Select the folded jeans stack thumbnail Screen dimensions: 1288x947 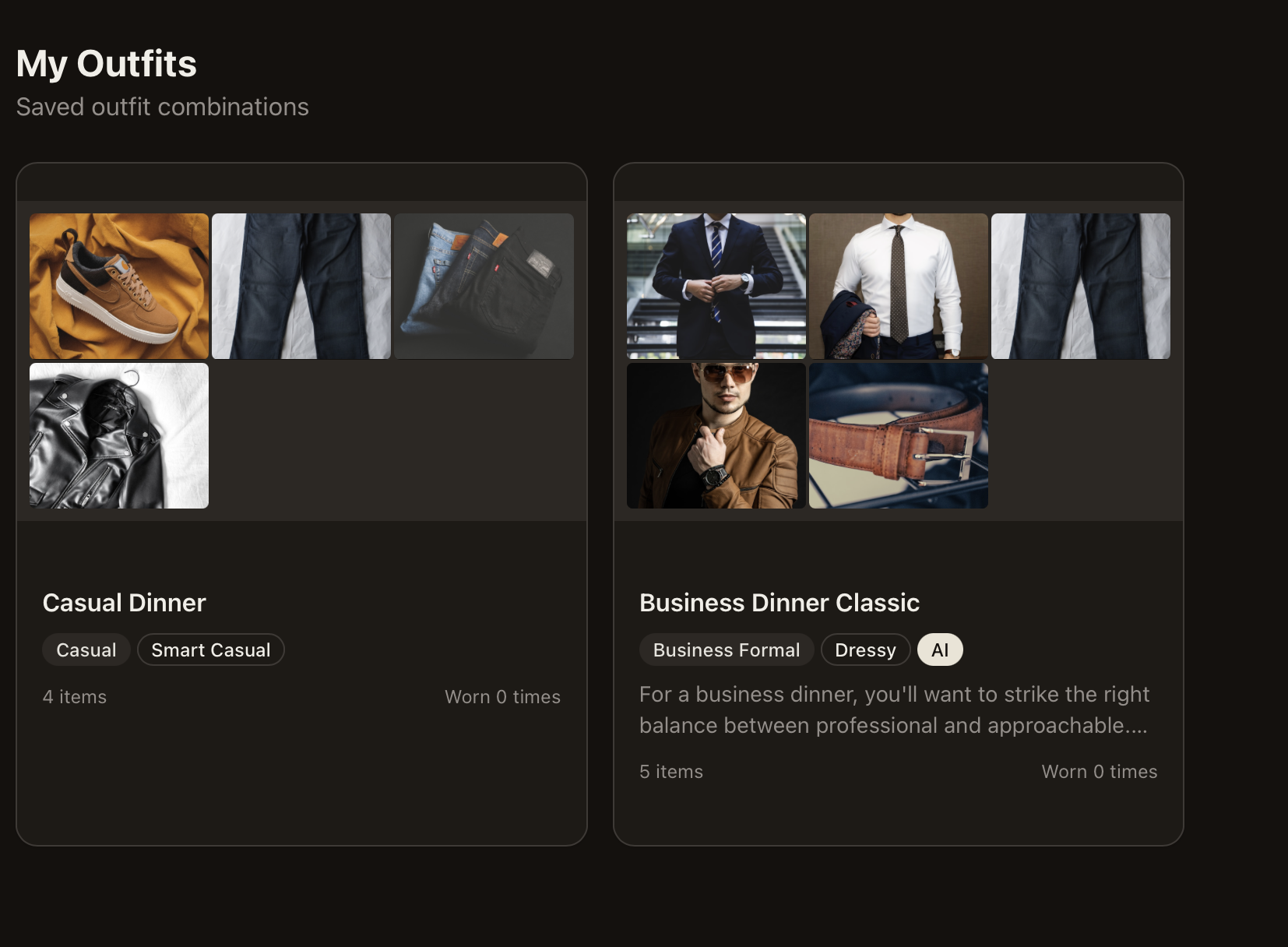pos(484,286)
